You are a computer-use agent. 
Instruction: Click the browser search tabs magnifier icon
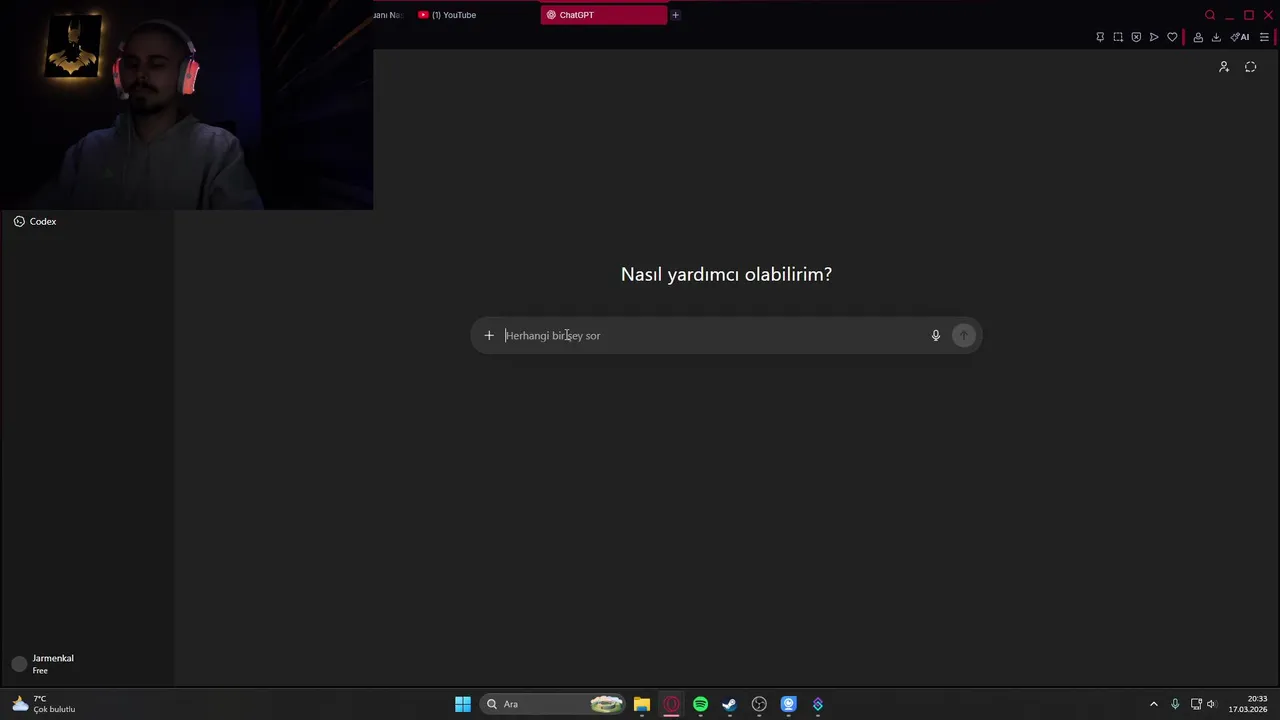(1210, 15)
